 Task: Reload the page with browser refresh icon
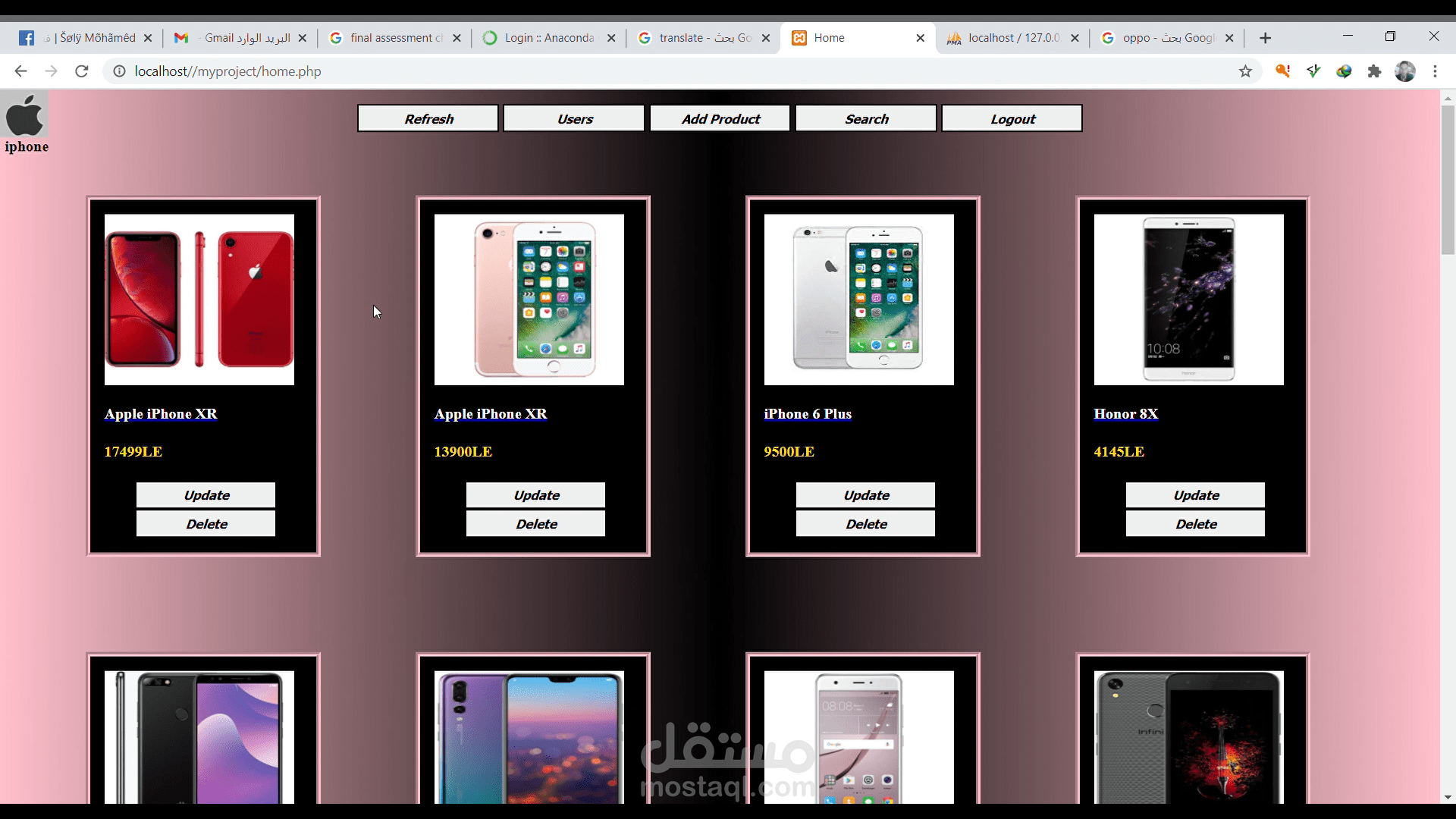tap(82, 71)
